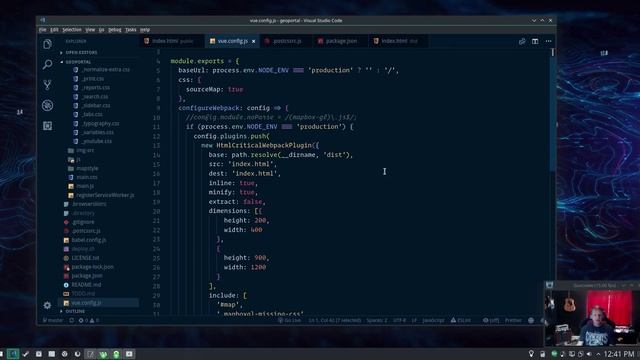Click the Open Changes icon in editor toolbar
The image size is (640, 360).
[x=522, y=41]
